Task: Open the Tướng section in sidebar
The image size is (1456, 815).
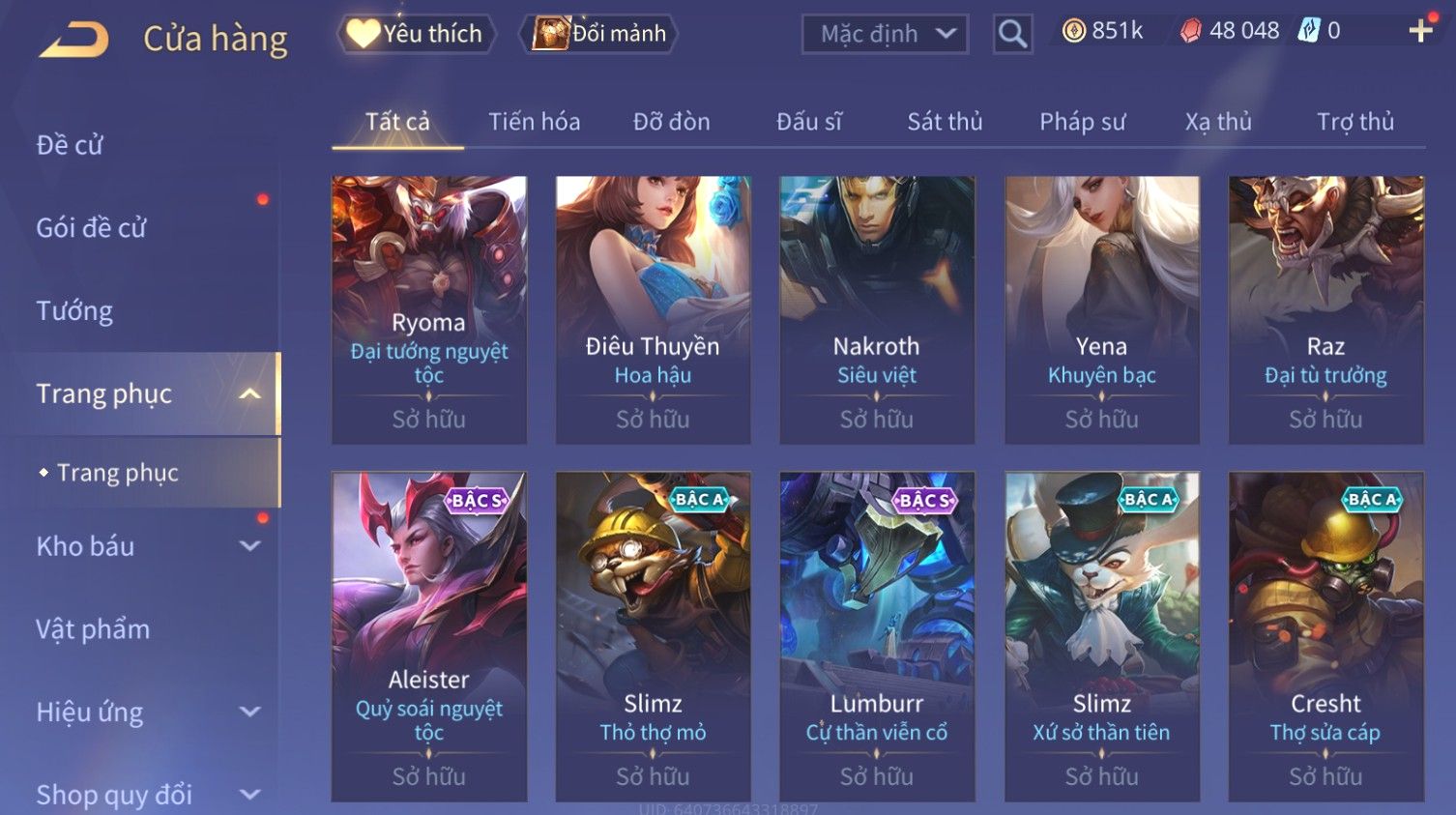Action: [x=74, y=311]
